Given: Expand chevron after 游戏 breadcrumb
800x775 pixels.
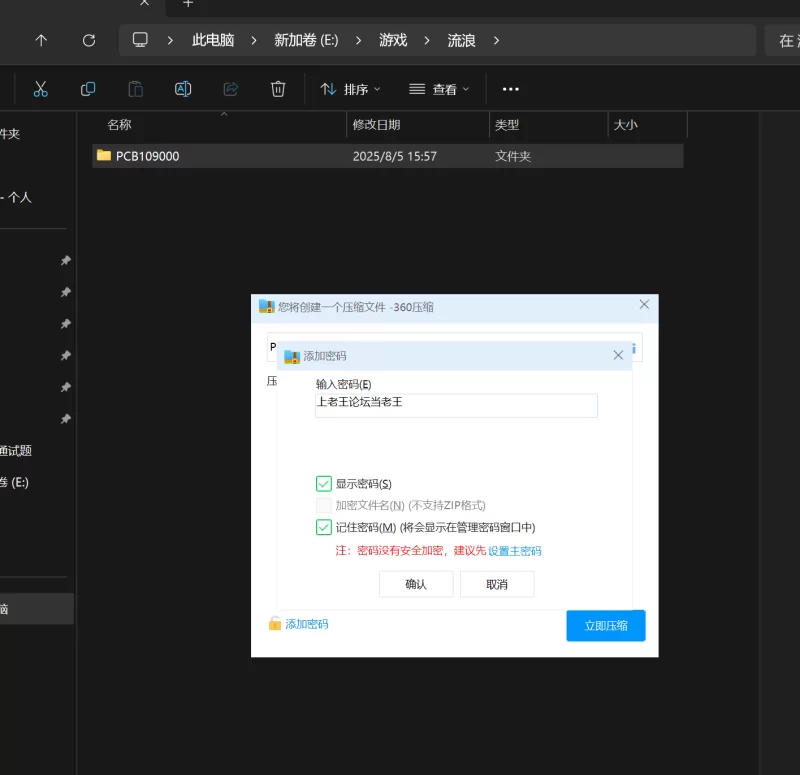Looking at the screenshot, I should (x=427, y=40).
